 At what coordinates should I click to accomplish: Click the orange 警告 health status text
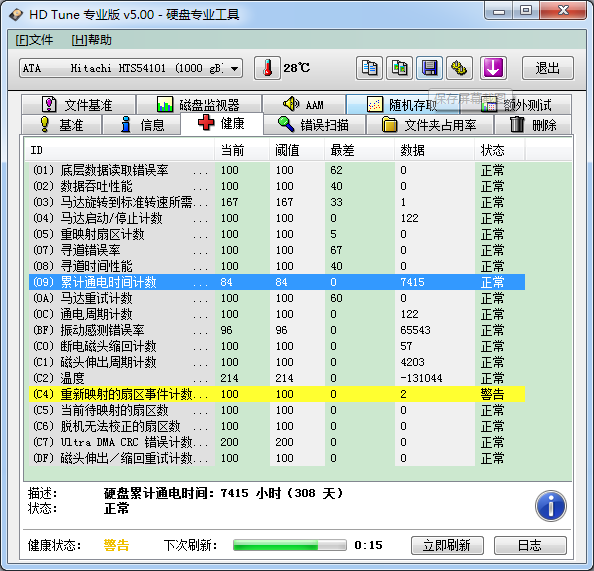click(116, 545)
